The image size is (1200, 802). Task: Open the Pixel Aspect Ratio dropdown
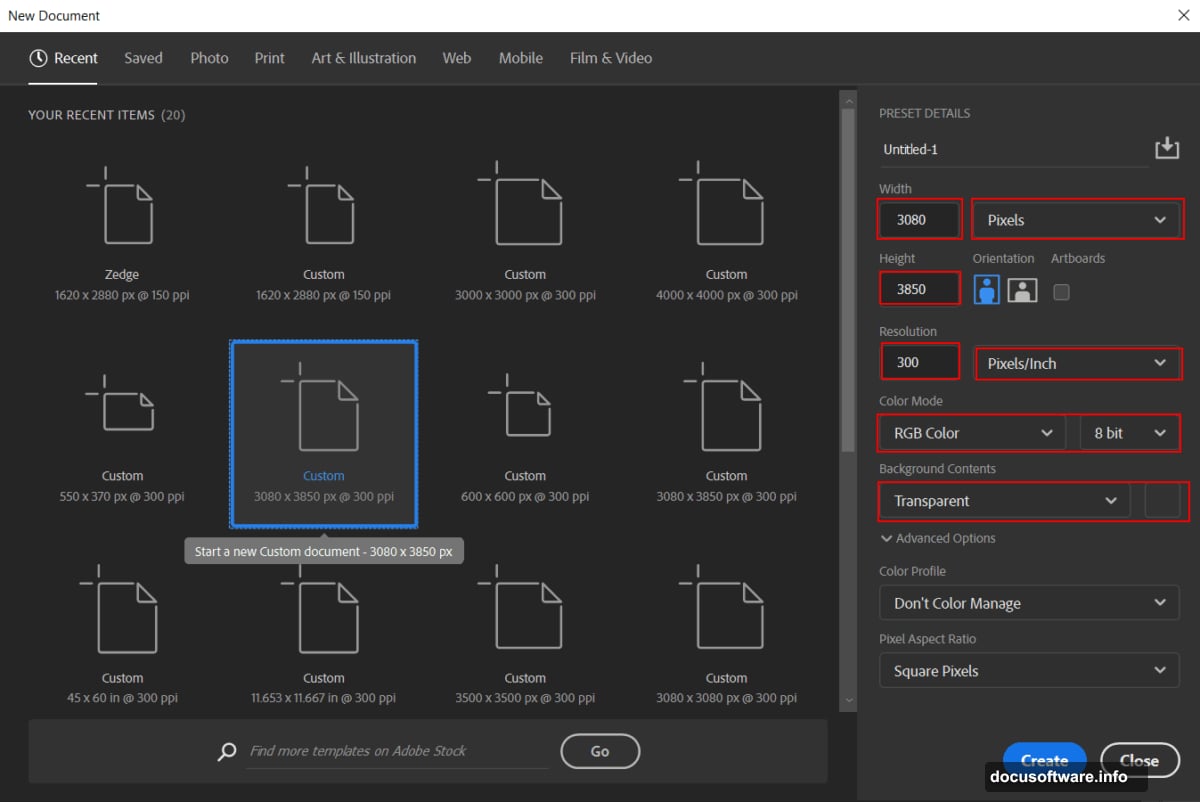(x=1029, y=670)
